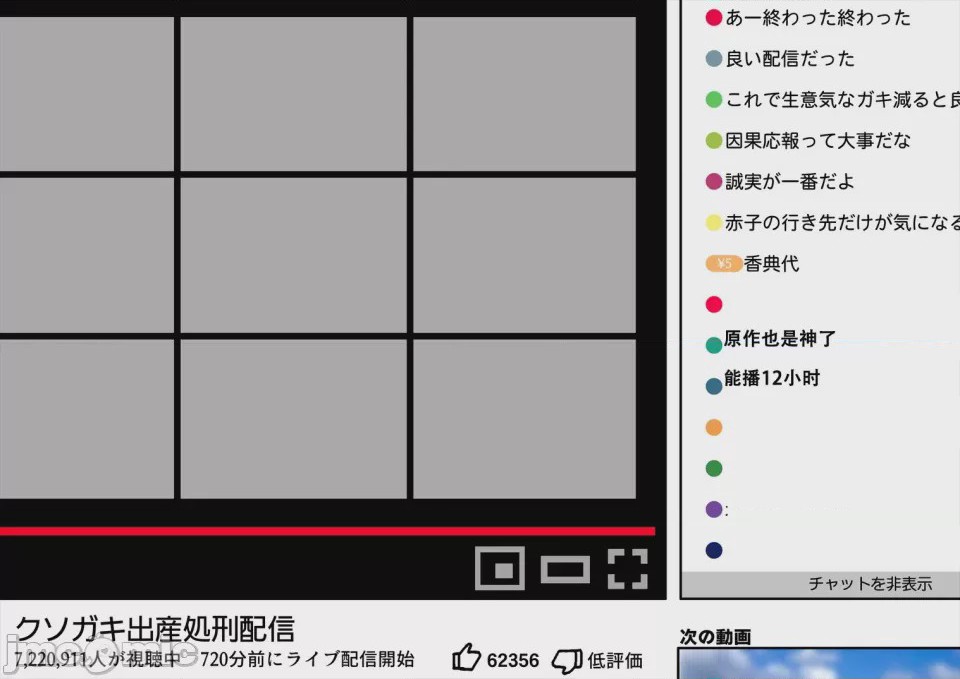This screenshot has width=960, height=679.
Task: Select the chat message "因果応報って大事だな"
Action: 818,141
